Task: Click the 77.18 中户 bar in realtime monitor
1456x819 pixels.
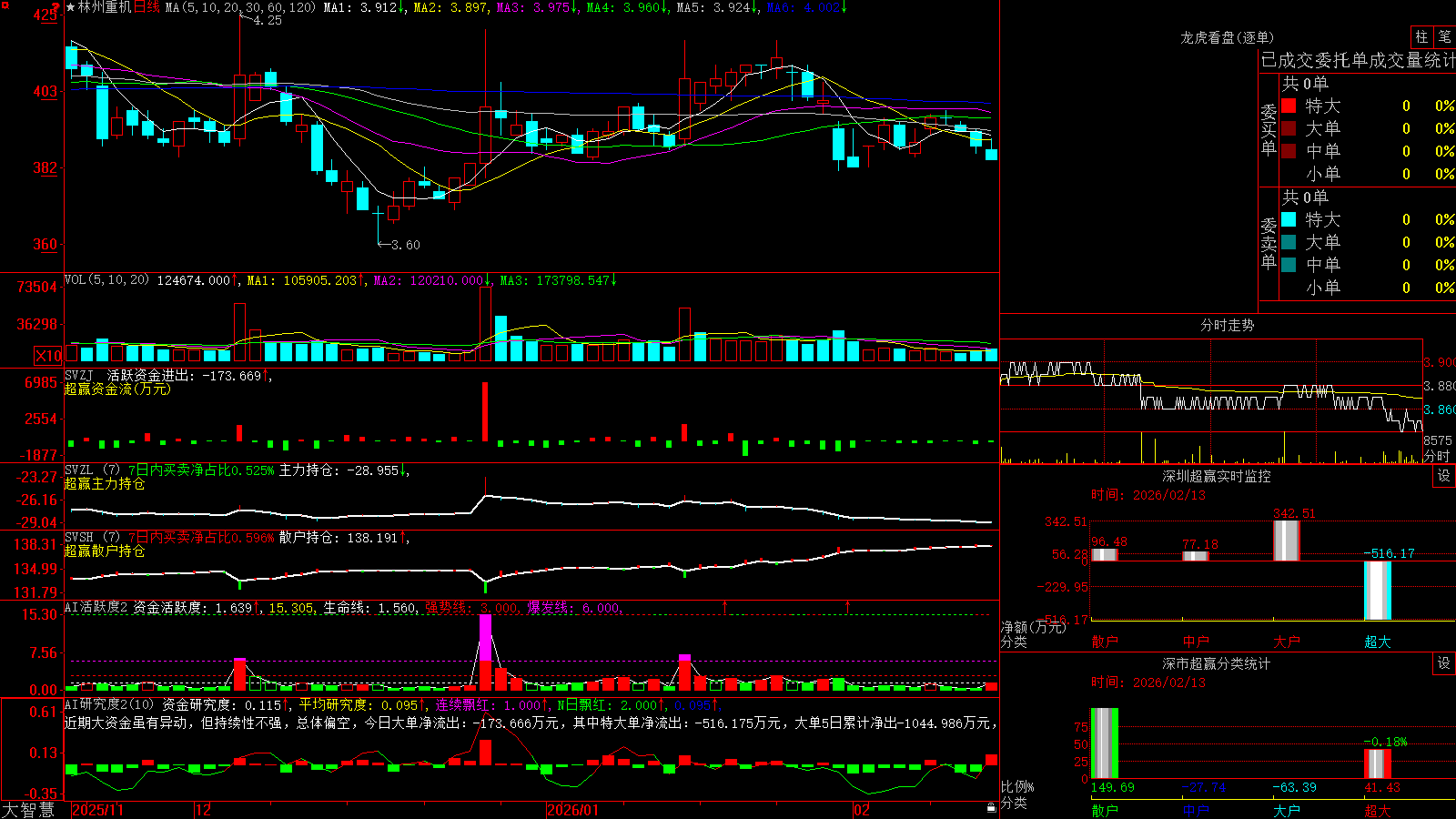Action: click(x=1196, y=555)
